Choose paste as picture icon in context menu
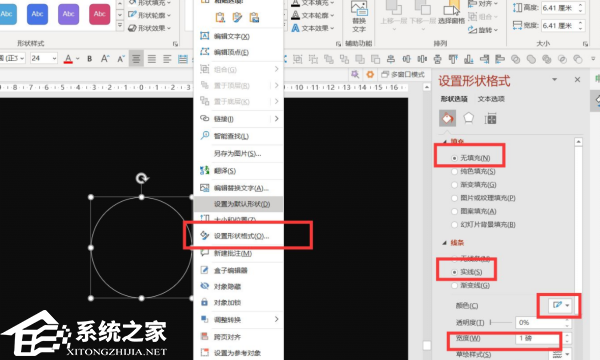 (254, 17)
